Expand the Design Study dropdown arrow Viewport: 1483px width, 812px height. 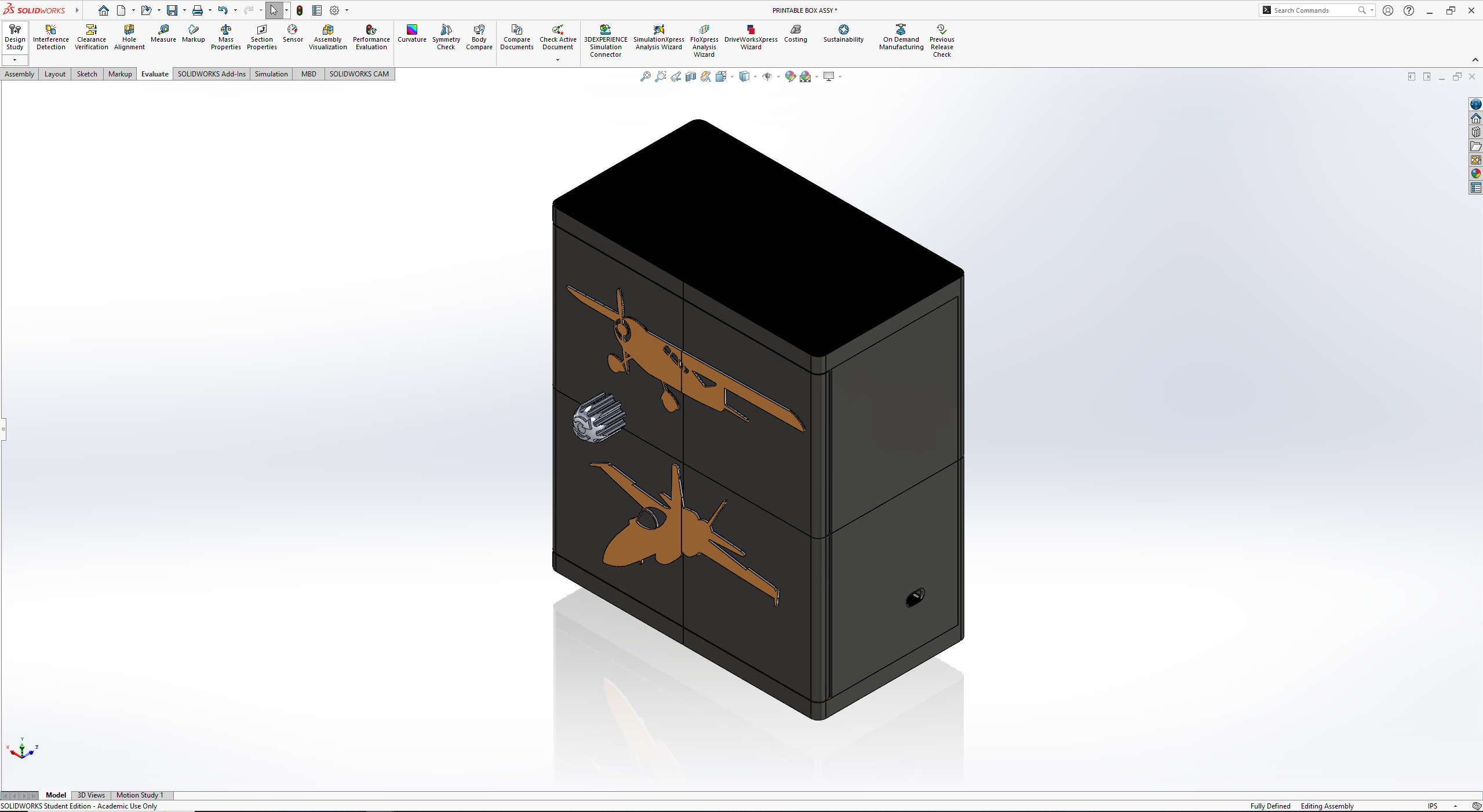click(x=14, y=60)
